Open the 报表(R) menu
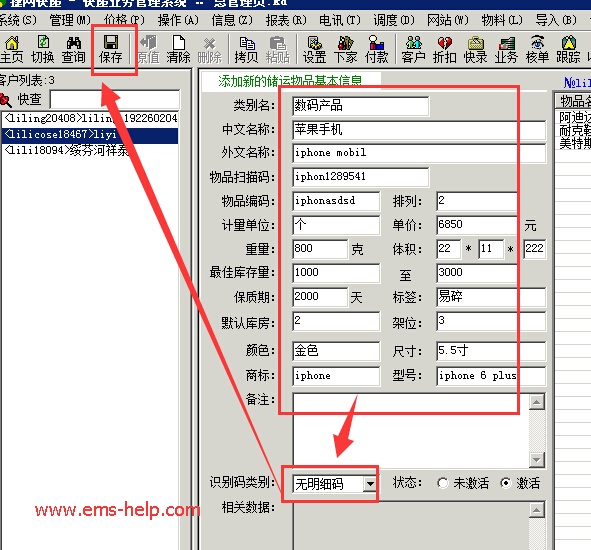Viewport: 591px width, 550px height. [x=286, y=20]
